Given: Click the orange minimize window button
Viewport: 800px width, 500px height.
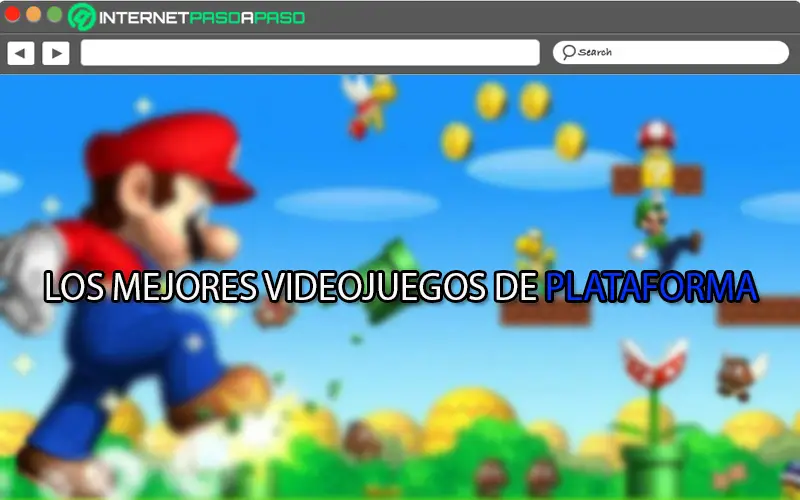Looking at the screenshot, I should tap(34, 14).
